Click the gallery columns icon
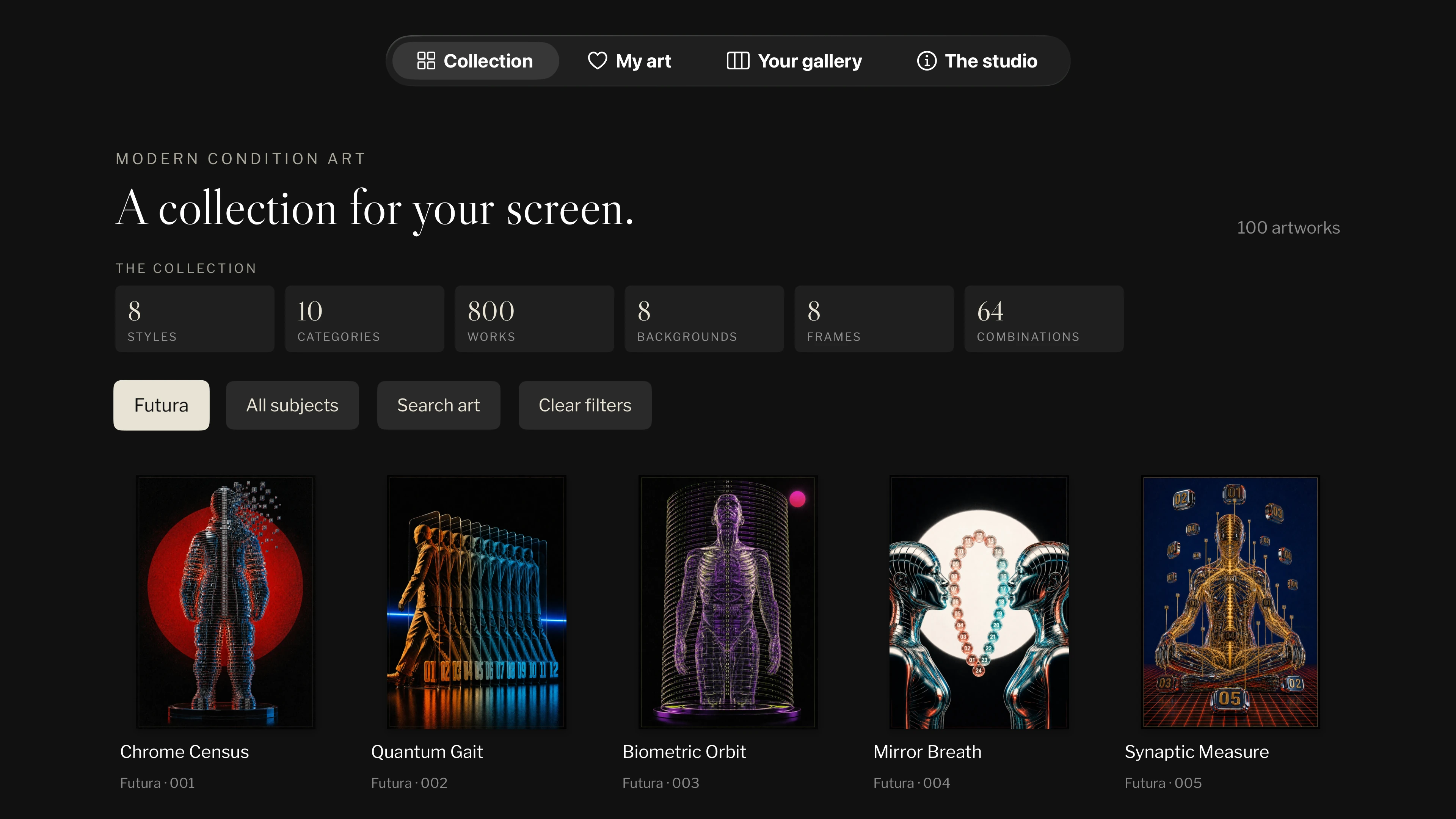 coord(737,61)
